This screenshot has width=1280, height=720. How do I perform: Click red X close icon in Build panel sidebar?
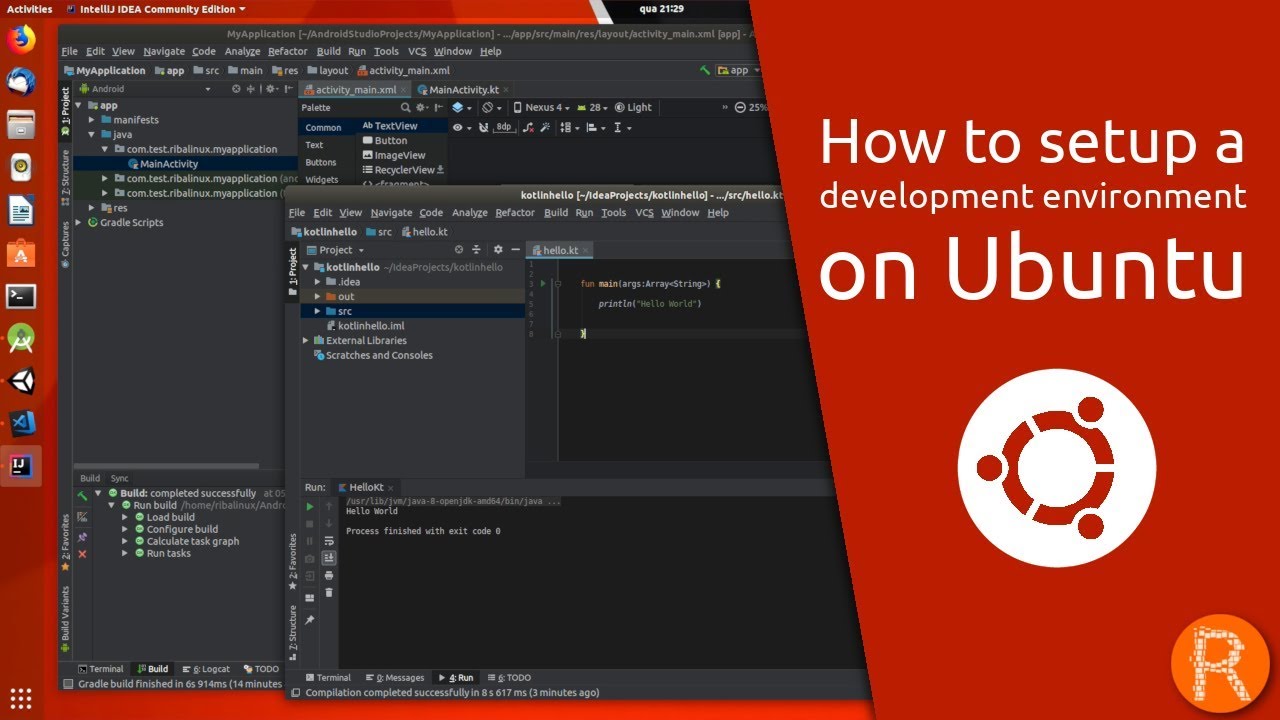coord(83,554)
